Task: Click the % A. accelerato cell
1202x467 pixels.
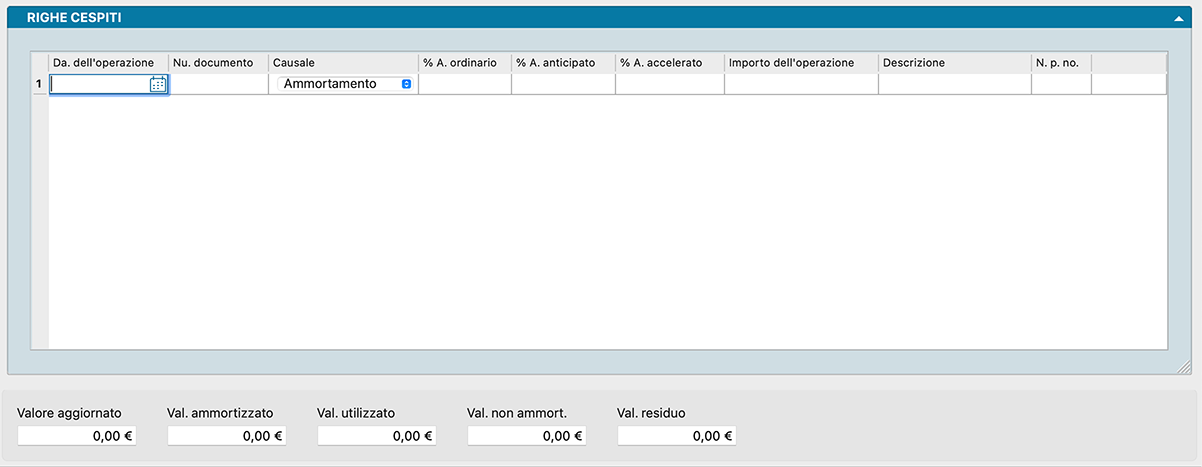Action: click(x=669, y=85)
